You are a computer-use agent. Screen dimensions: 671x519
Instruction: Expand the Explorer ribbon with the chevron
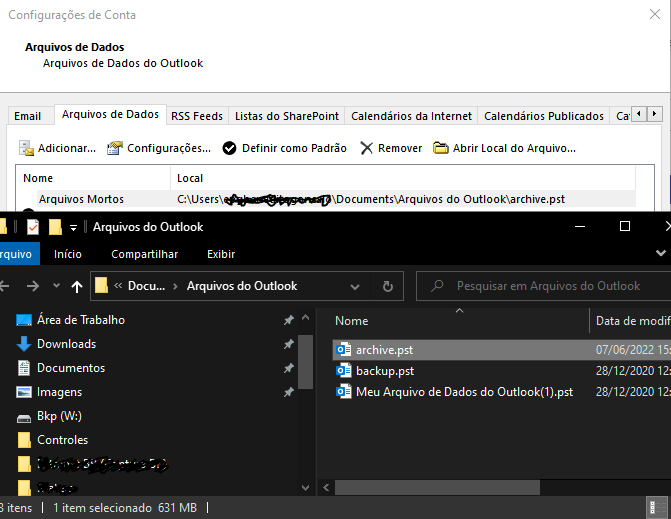(661, 253)
